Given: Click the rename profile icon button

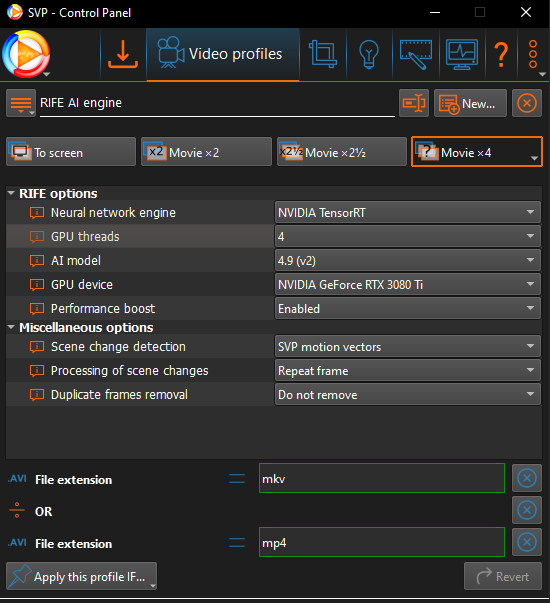Looking at the screenshot, I should [414, 103].
